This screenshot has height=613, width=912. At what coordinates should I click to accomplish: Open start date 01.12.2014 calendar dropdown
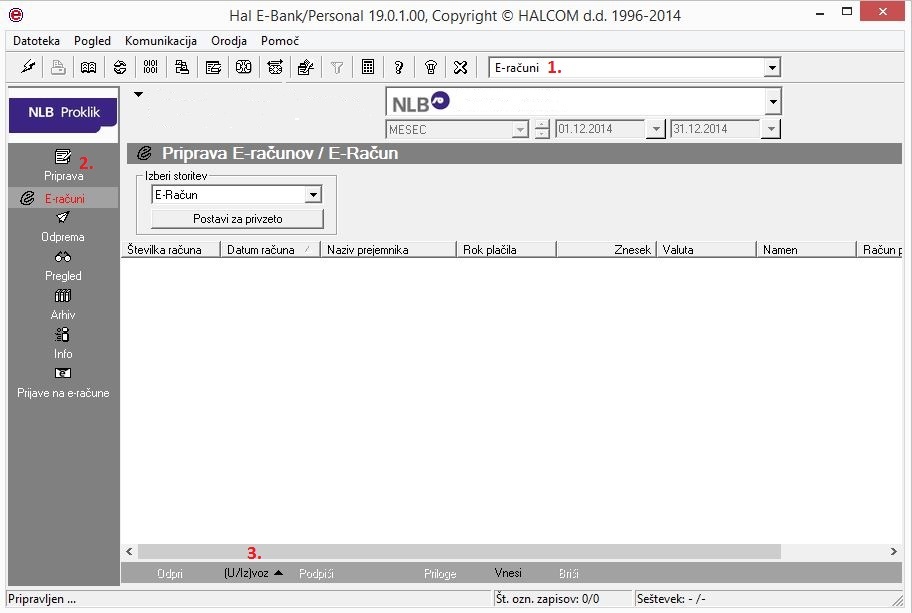pos(656,129)
